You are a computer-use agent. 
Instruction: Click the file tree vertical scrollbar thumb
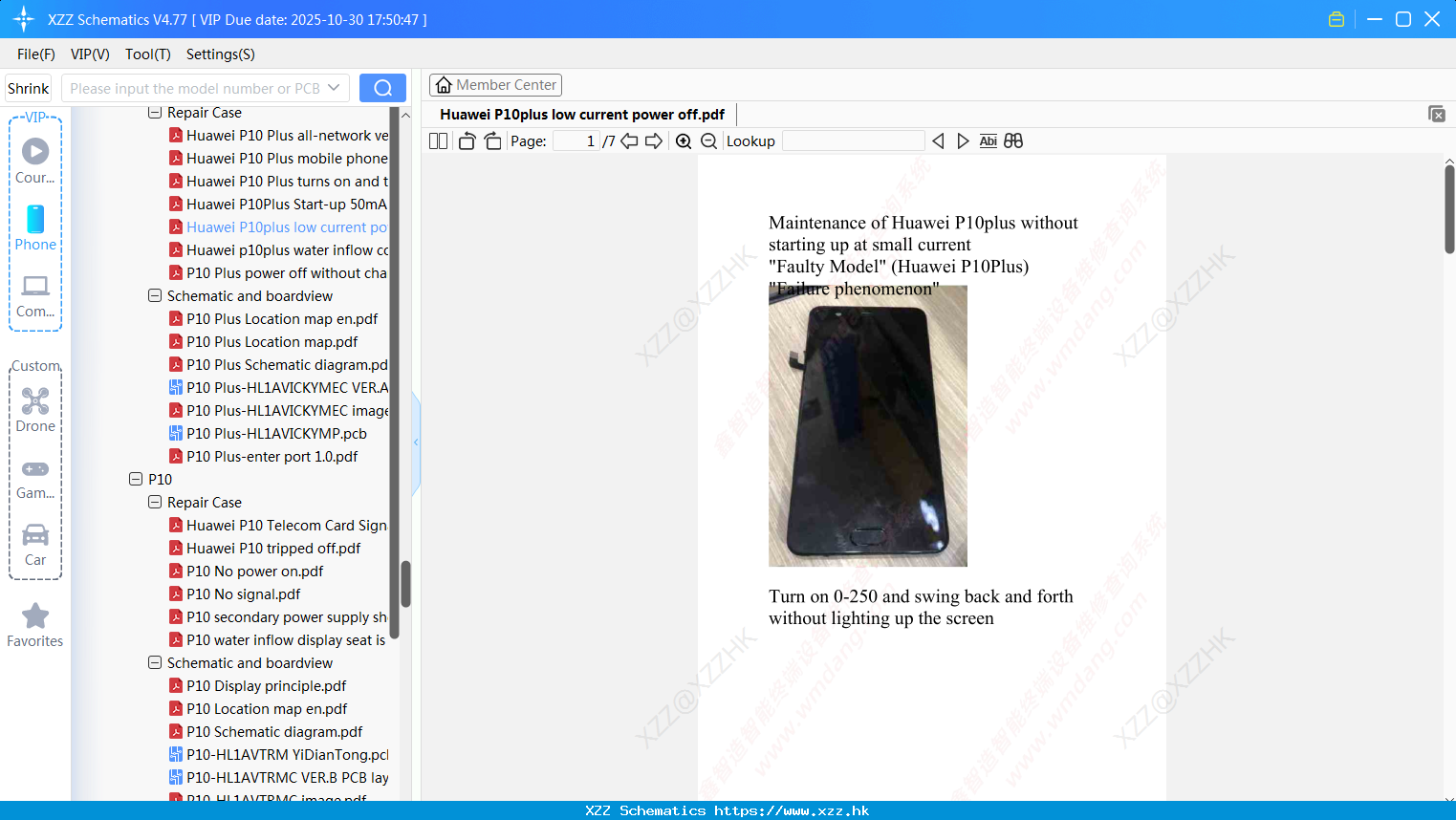tap(405, 583)
